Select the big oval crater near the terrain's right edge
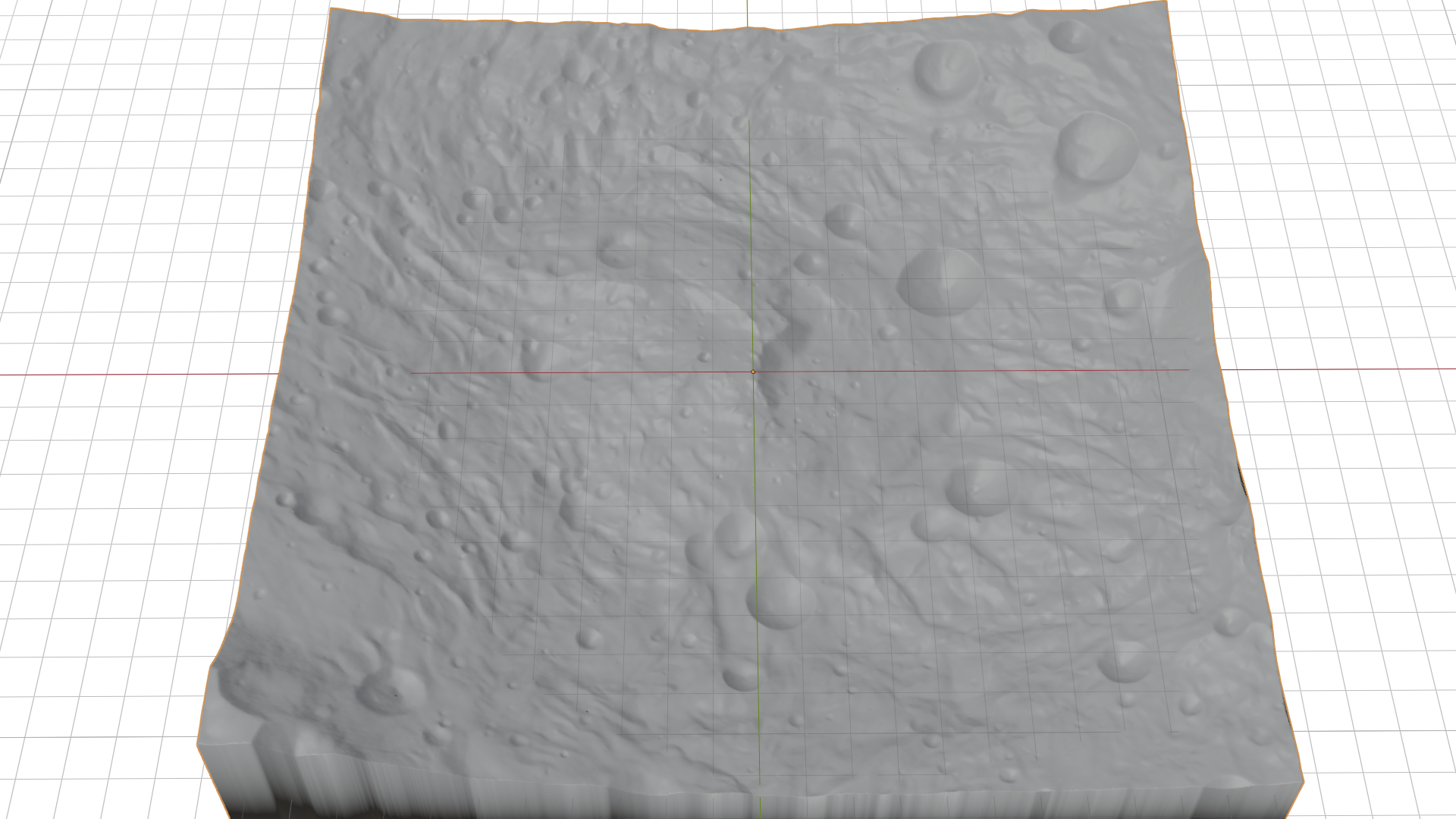 click(1097, 149)
